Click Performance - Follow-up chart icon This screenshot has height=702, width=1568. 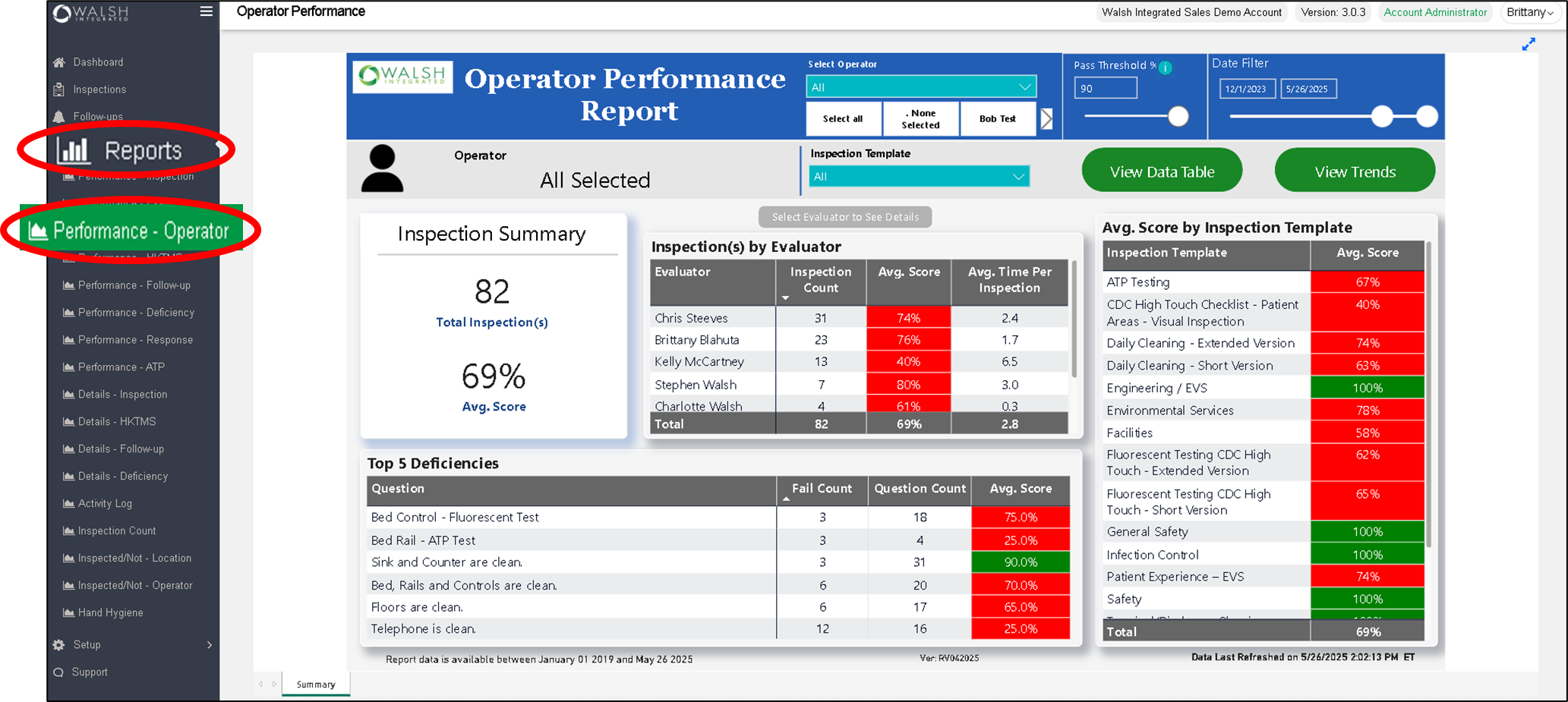tap(68, 285)
